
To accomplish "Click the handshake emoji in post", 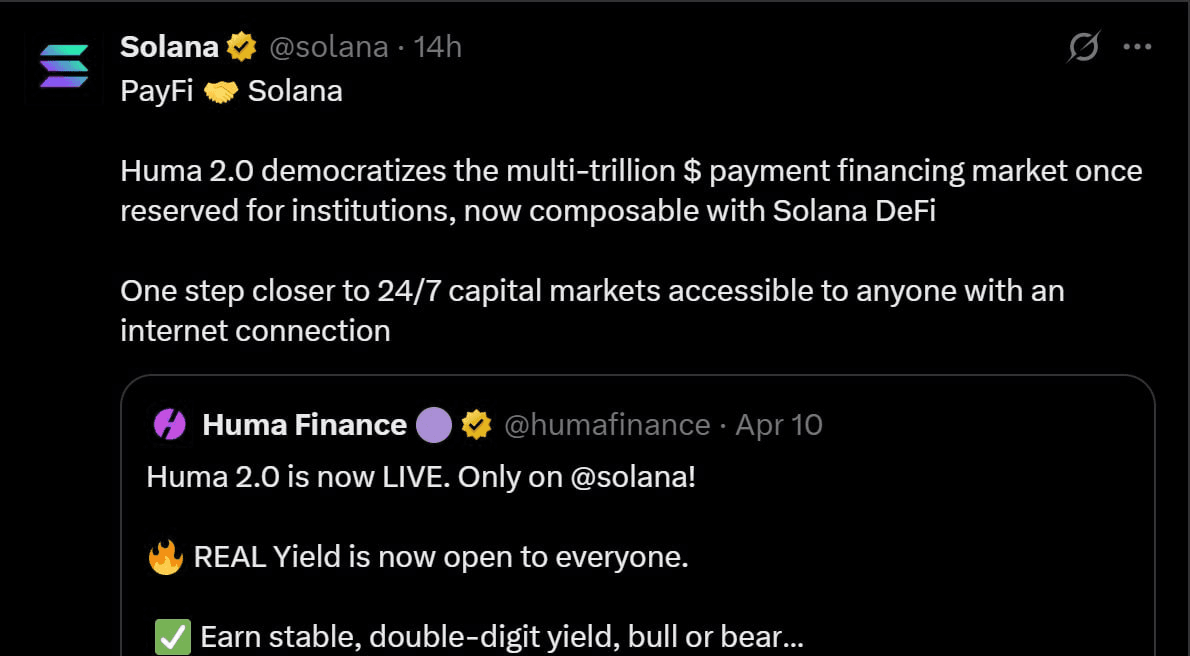I will pyautogui.click(x=220, y=92).
